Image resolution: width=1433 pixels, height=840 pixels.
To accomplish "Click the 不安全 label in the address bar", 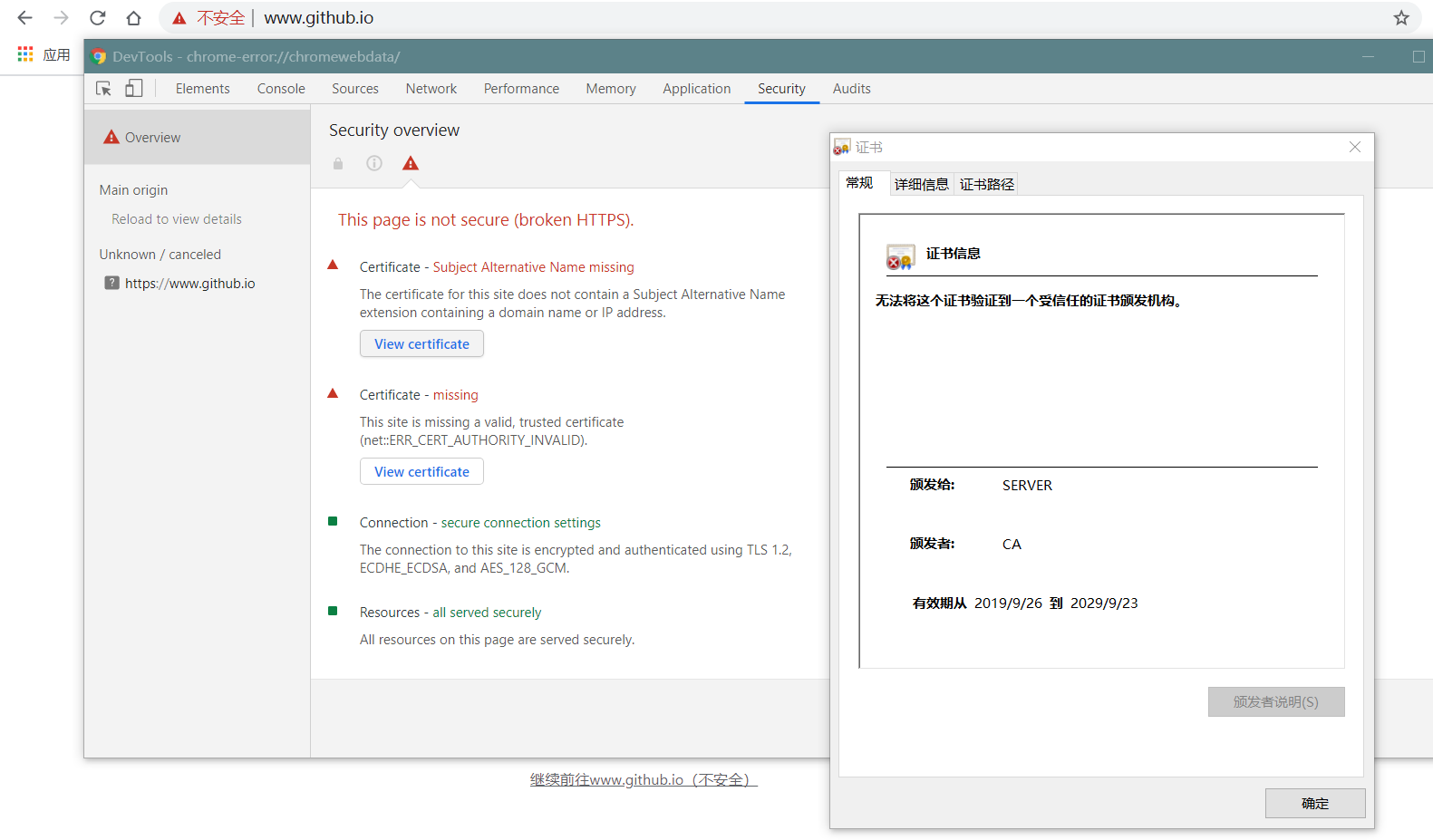I will pyautogui.click(x=221, y=18).
